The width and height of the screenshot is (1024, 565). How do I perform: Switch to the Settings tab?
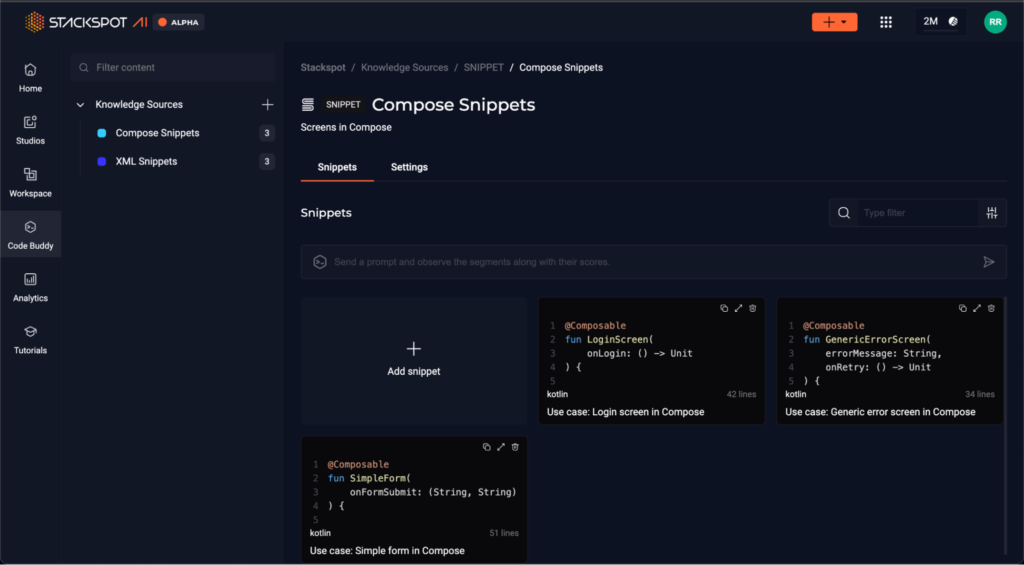click(409, 167)
